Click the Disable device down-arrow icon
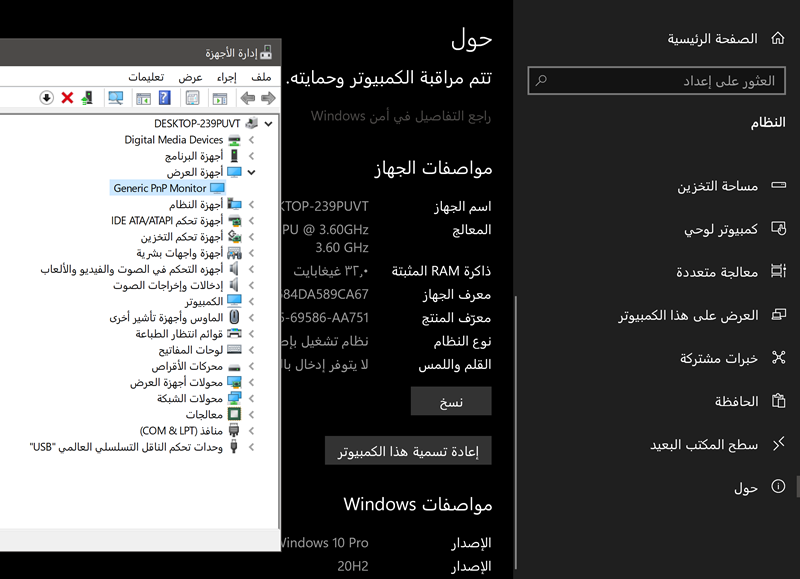Viewport: 800px width, 579px height. (46, 98)
